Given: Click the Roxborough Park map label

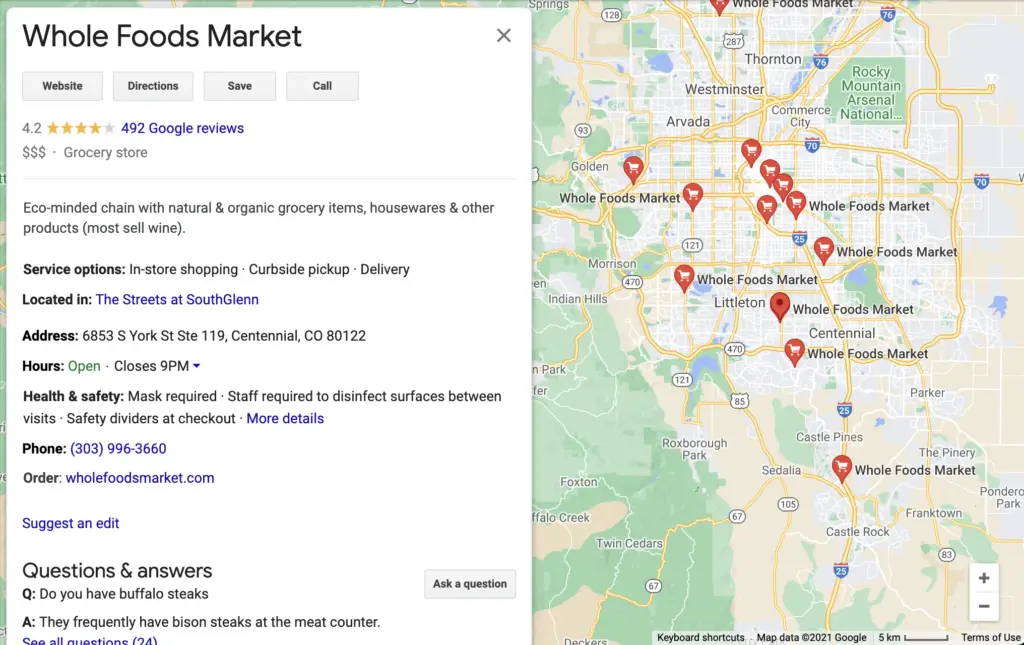Looking at the screenshot, I should (694, 449).
